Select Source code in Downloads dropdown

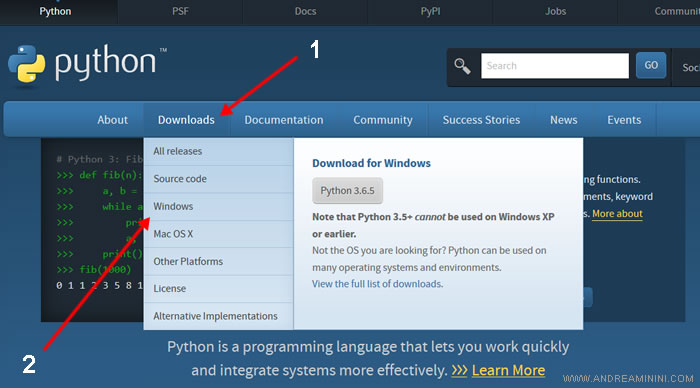[218, 179]
